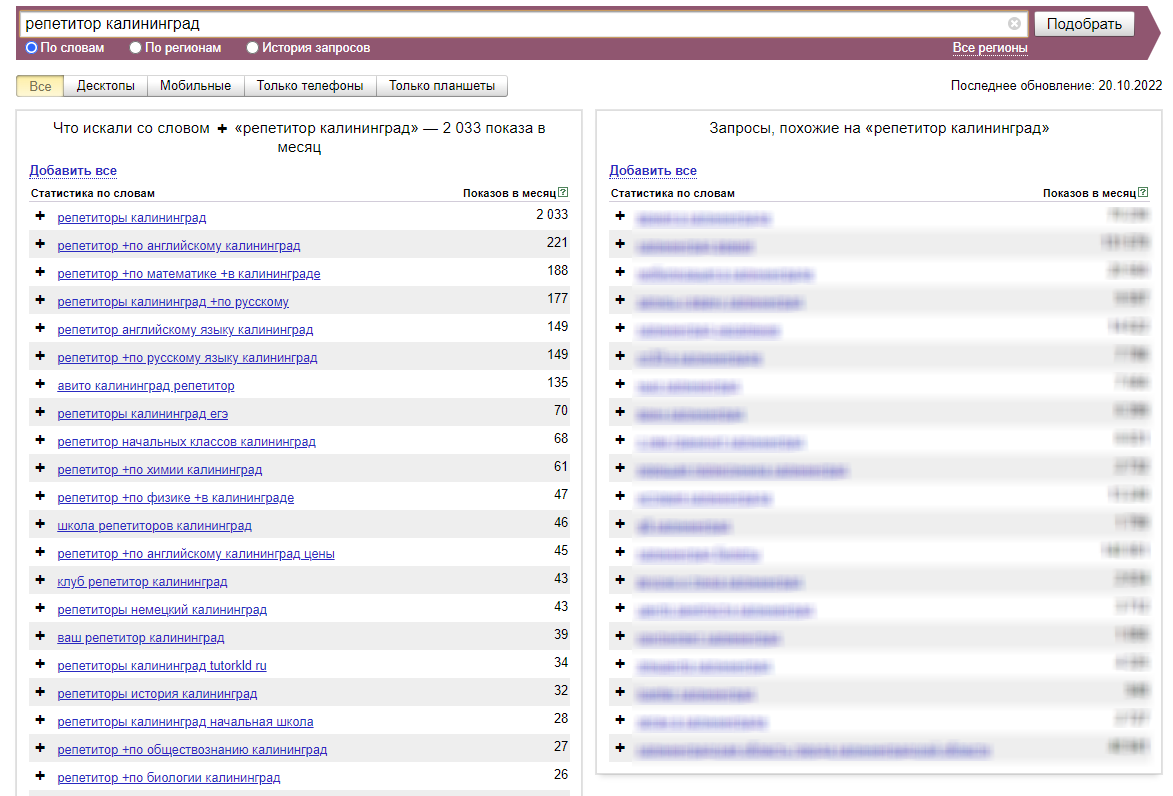1173x796 pixels.
Task: Clear the search field with the X icon
Action: [x=1014, y=24]
